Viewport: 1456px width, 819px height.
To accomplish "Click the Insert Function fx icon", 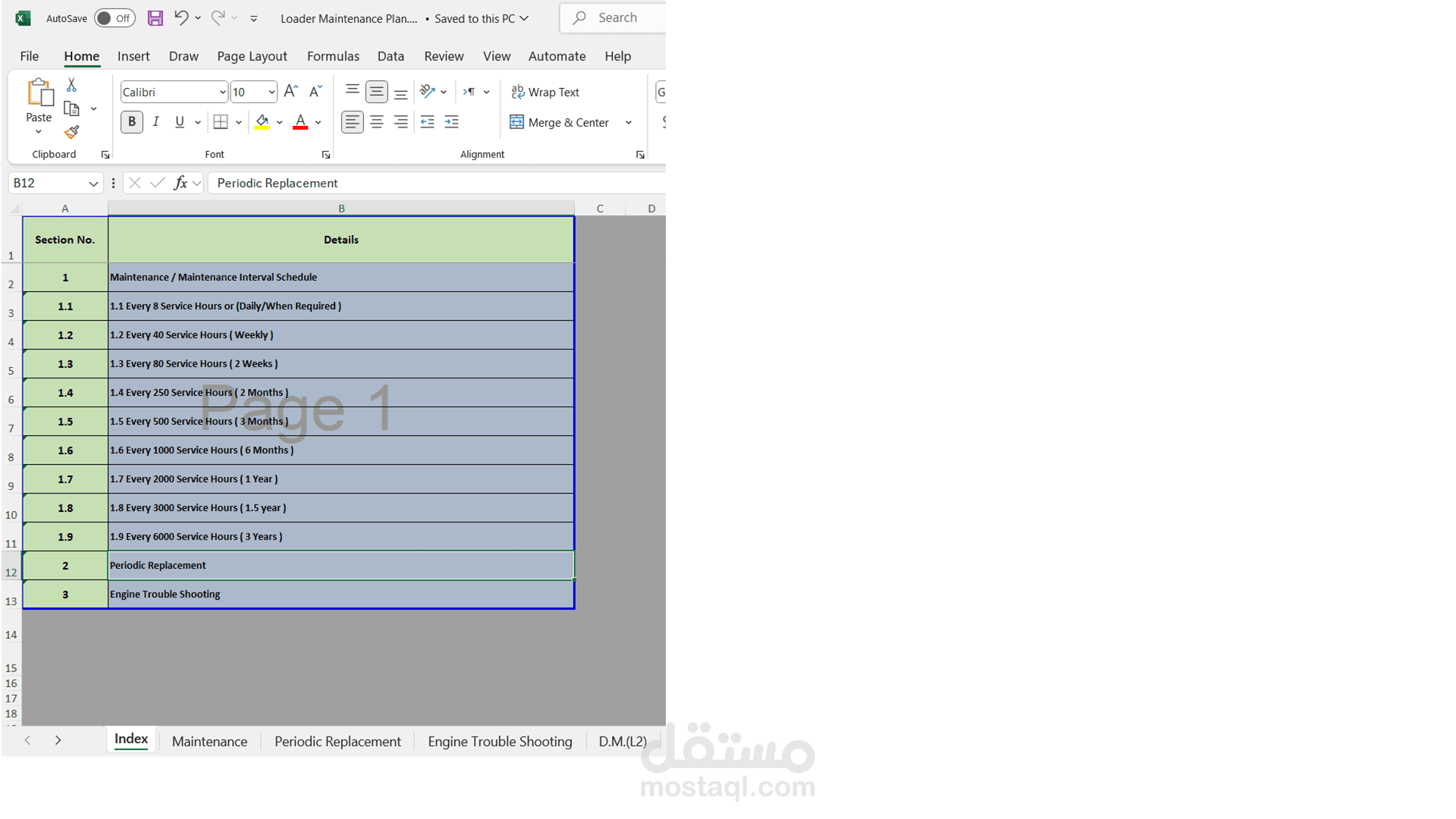I will (180, 183).
